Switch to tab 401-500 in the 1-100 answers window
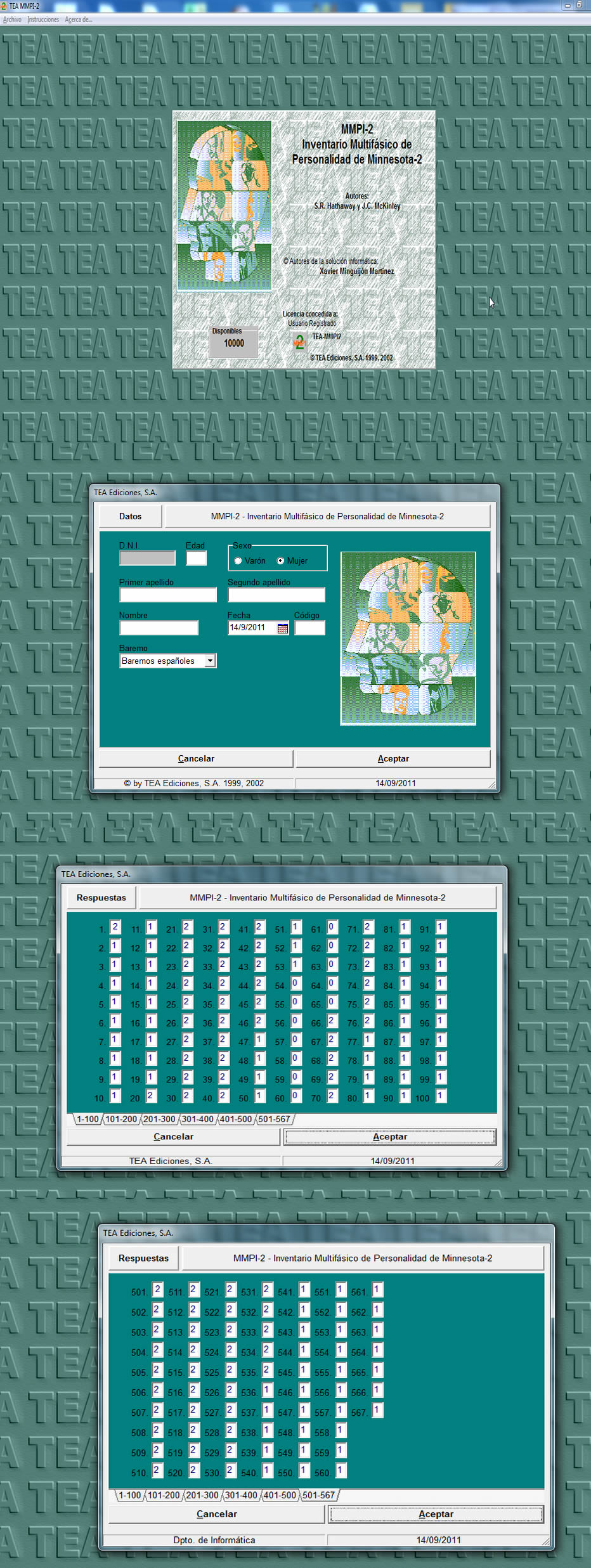Screen dimensions: 591x1568 pos(236,1119)
